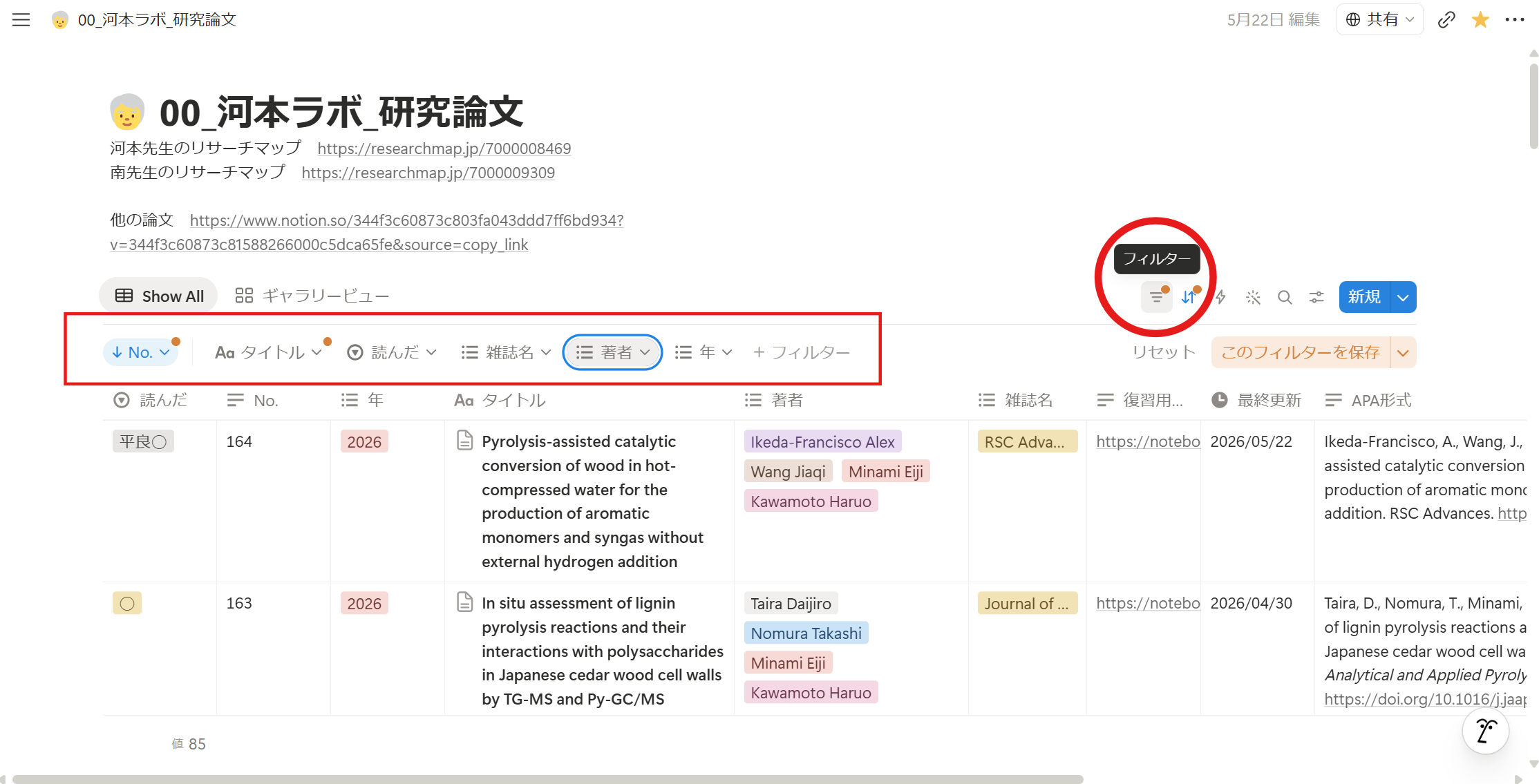Open the sort arrows icon

pos(1189,298)
